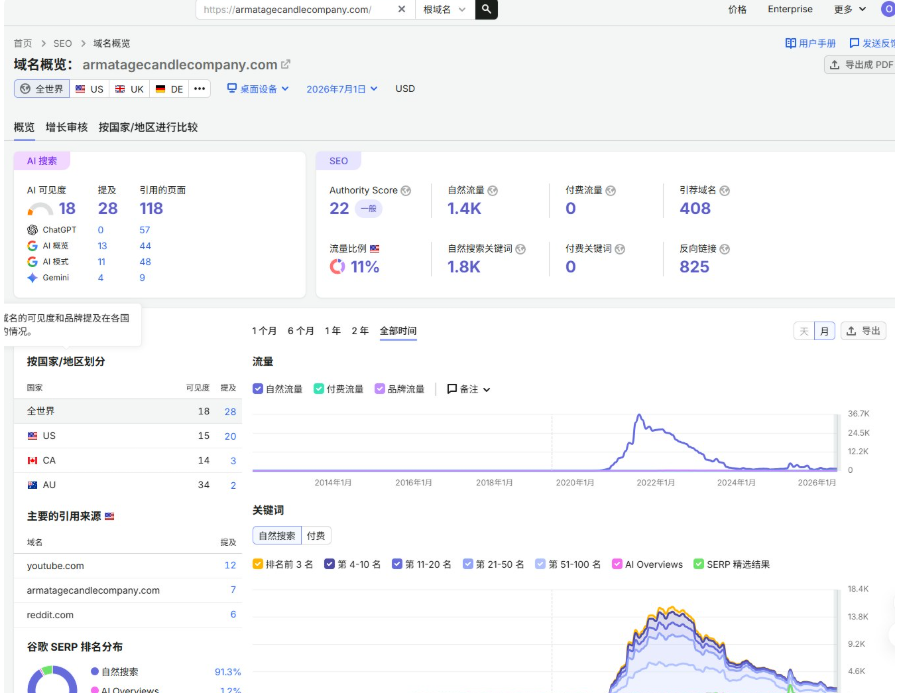Select 6 个月 time range
The image size is (920, 693).
click(300, 331)
